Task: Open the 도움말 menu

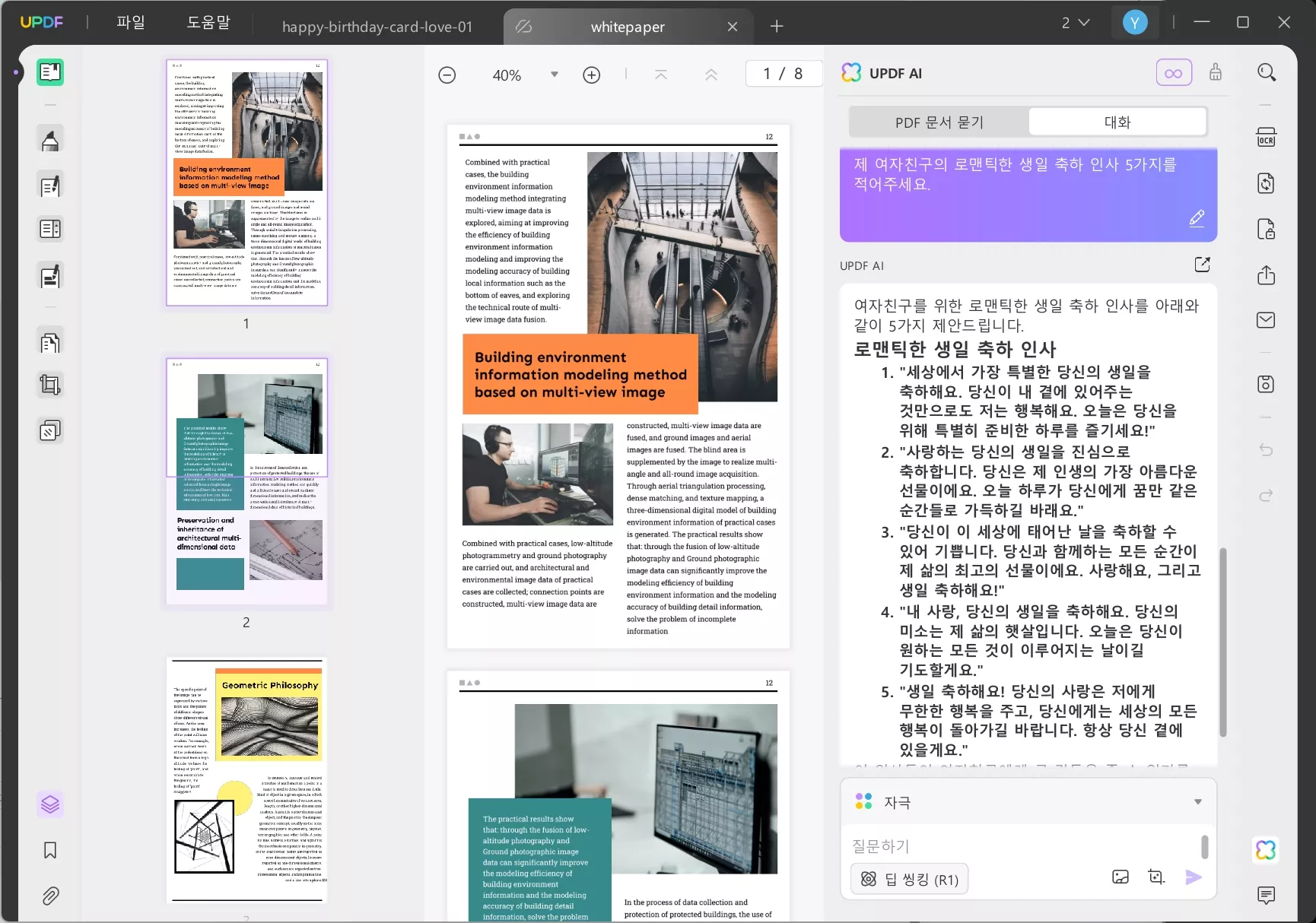Action: (208, 23)
